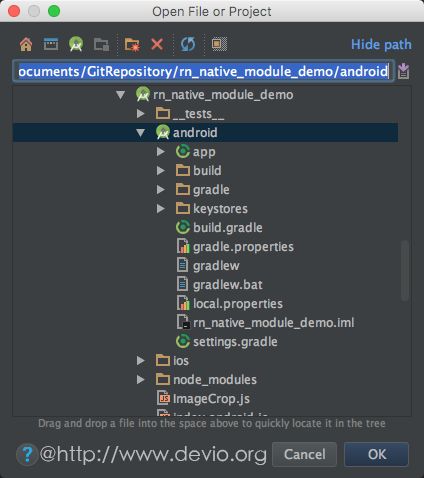Viewport: 424px width, 478px height.
Task: Click the JS icon of ImageCrop.js
Action: [163, 398]
